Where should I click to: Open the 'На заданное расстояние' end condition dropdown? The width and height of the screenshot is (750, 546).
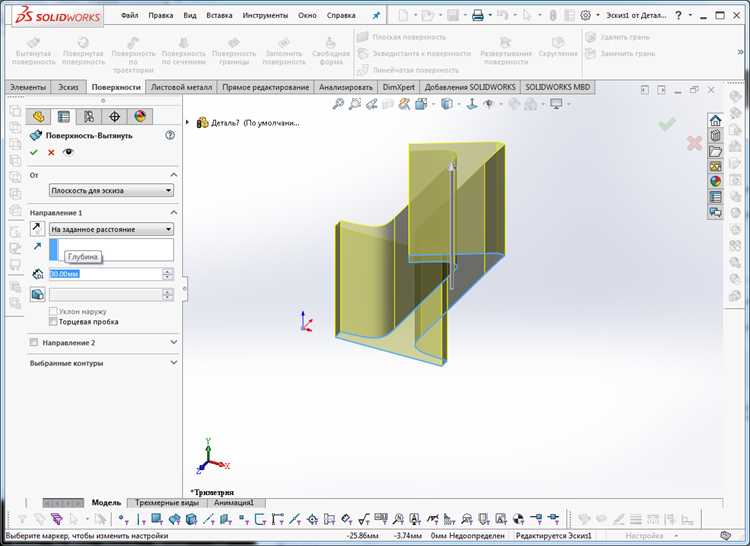111,229
